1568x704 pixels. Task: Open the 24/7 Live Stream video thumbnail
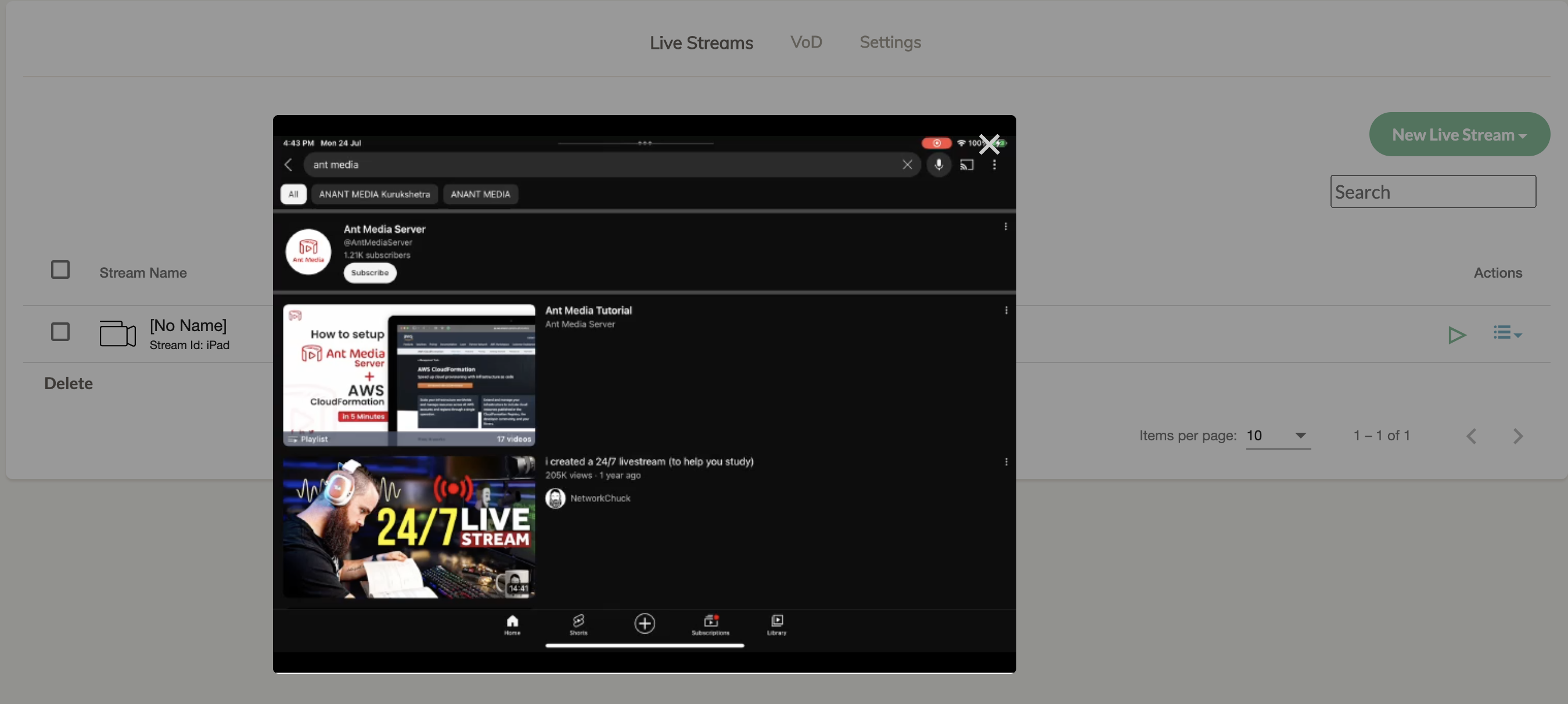(408, 527)
